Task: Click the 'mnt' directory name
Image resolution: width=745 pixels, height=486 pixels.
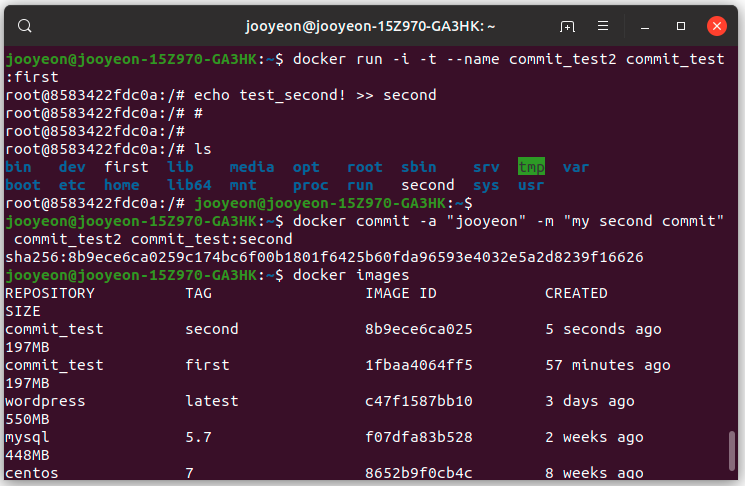Action: 243,185
